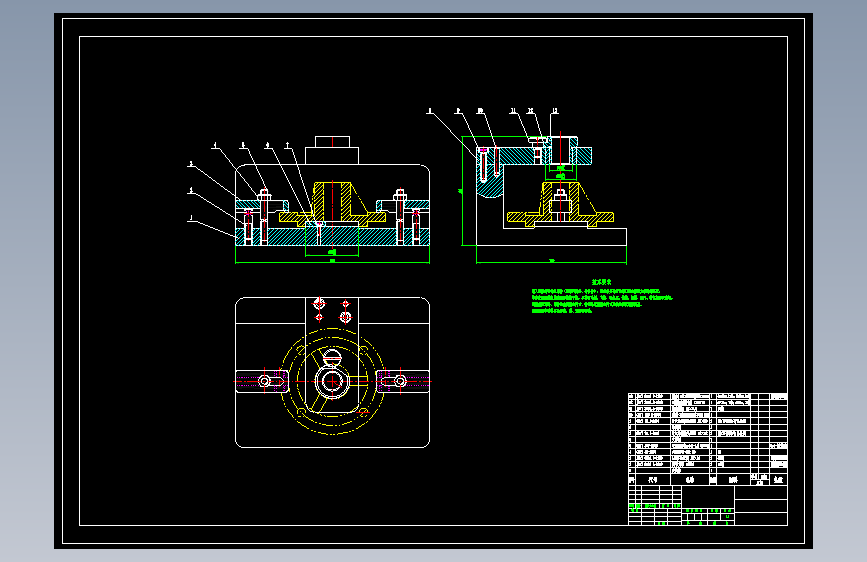Pick balloon label 11 above side view

[x=513, y=111]
